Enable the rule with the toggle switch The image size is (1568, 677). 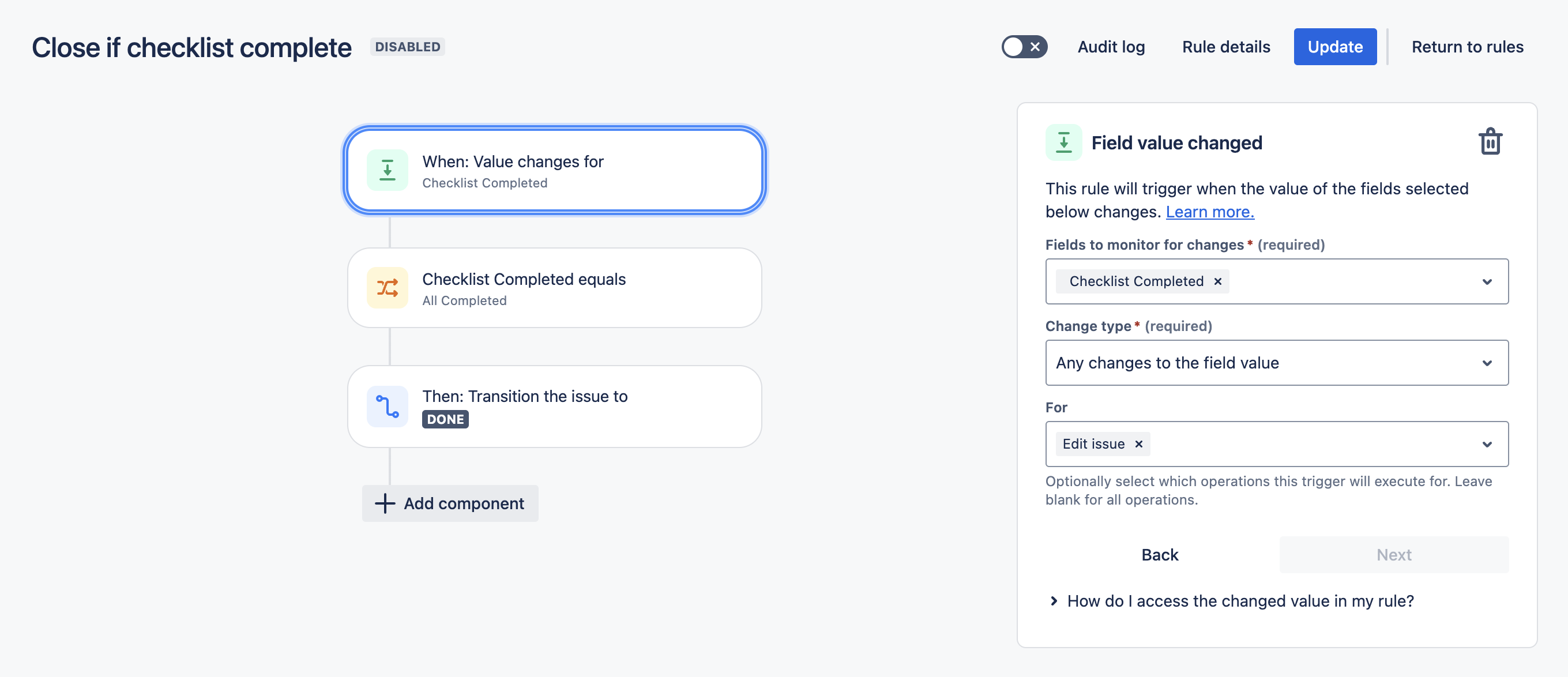pos(1024,47)
